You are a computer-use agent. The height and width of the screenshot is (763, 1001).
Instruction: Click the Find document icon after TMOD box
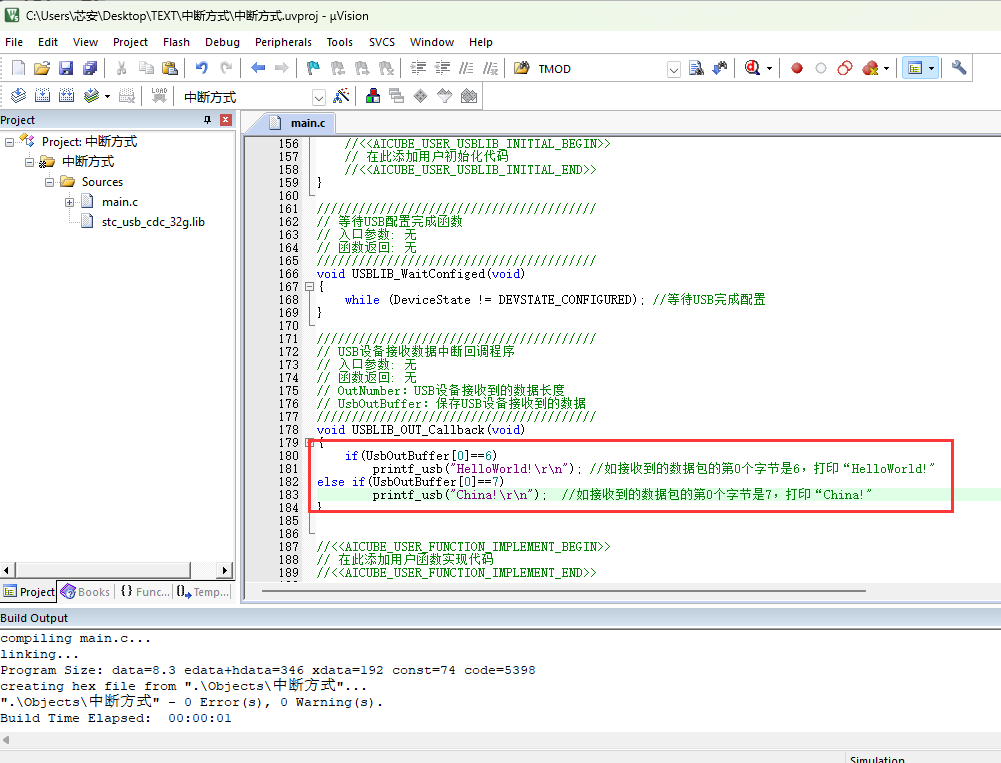click(696, 68)
